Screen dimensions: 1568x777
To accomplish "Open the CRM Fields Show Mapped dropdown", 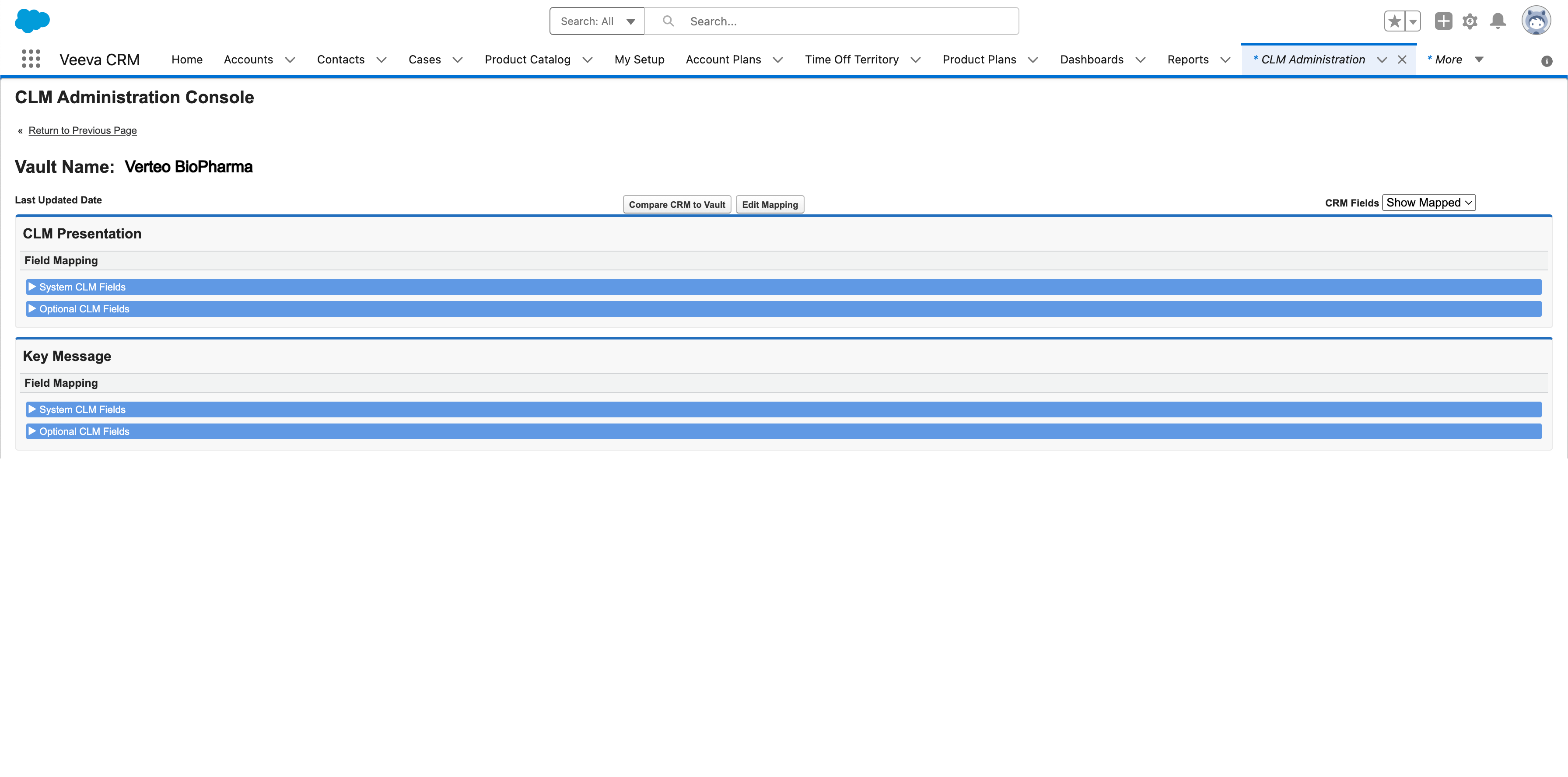I will 1428,203.
